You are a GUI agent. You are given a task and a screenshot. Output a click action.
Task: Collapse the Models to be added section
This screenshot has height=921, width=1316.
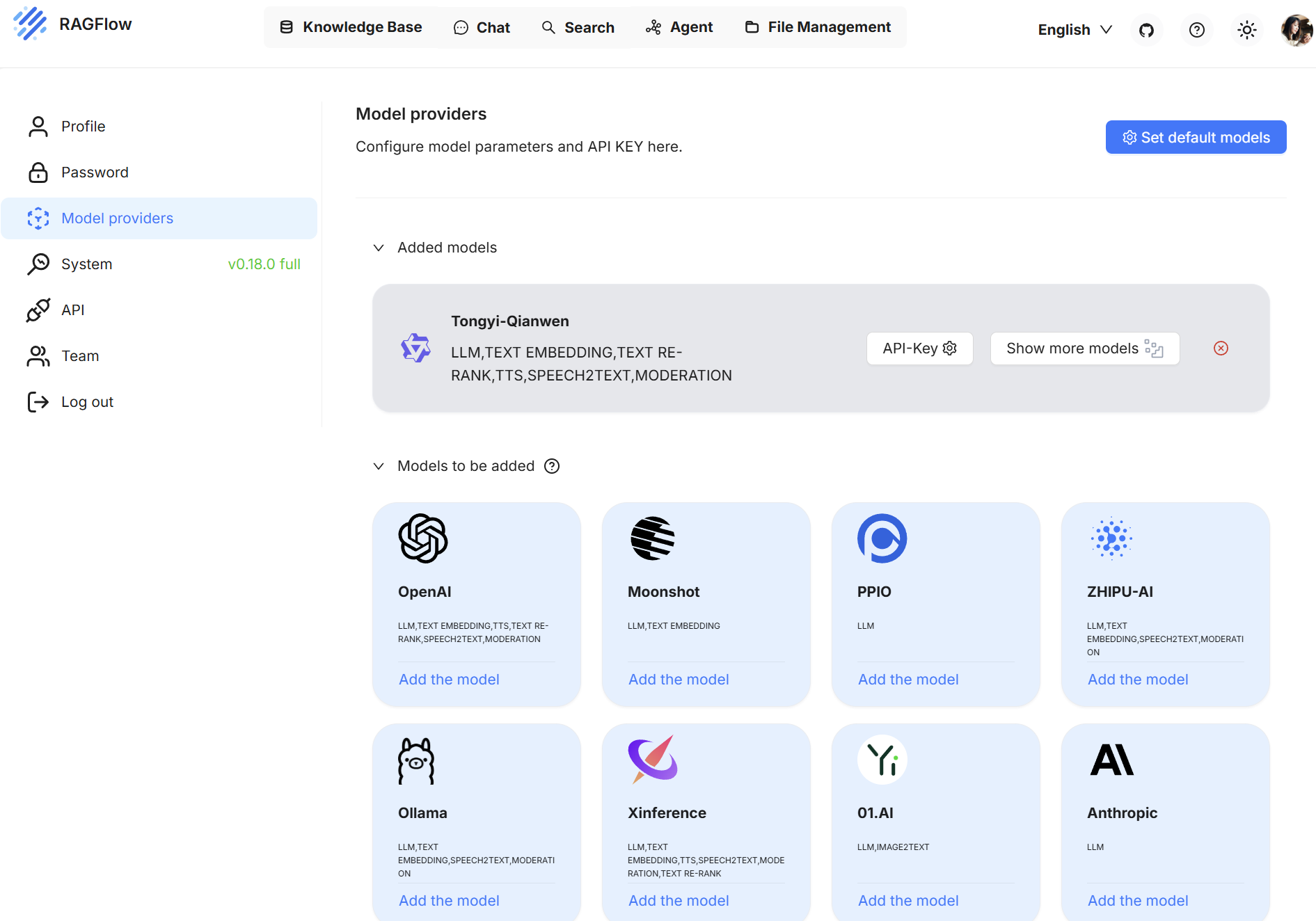coord(379,466)
